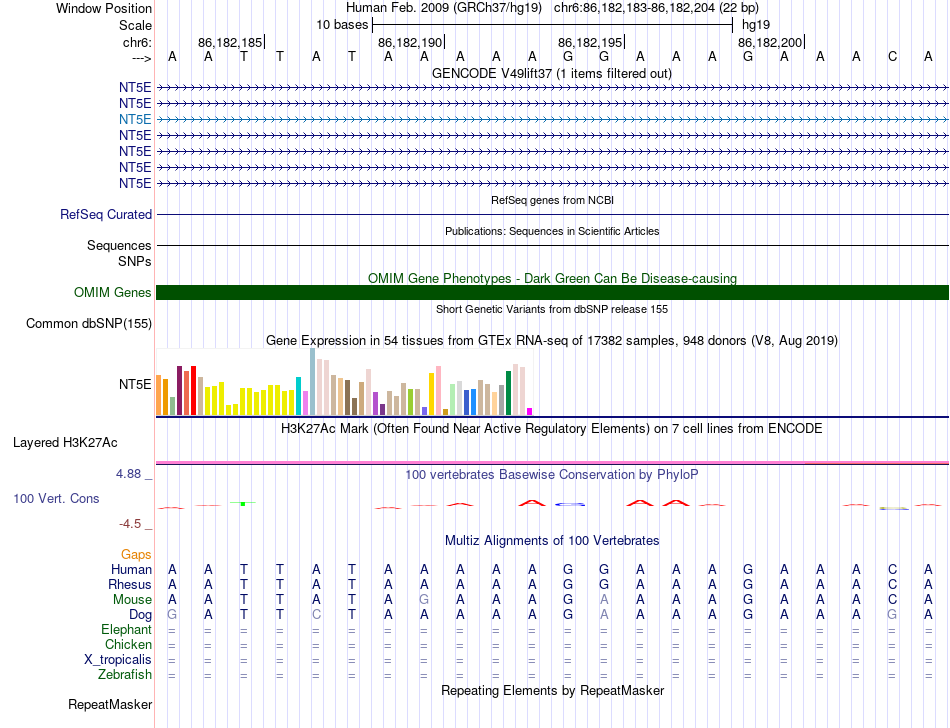Click the GENCODE V49lift37 track title

[x=551, y=74]
